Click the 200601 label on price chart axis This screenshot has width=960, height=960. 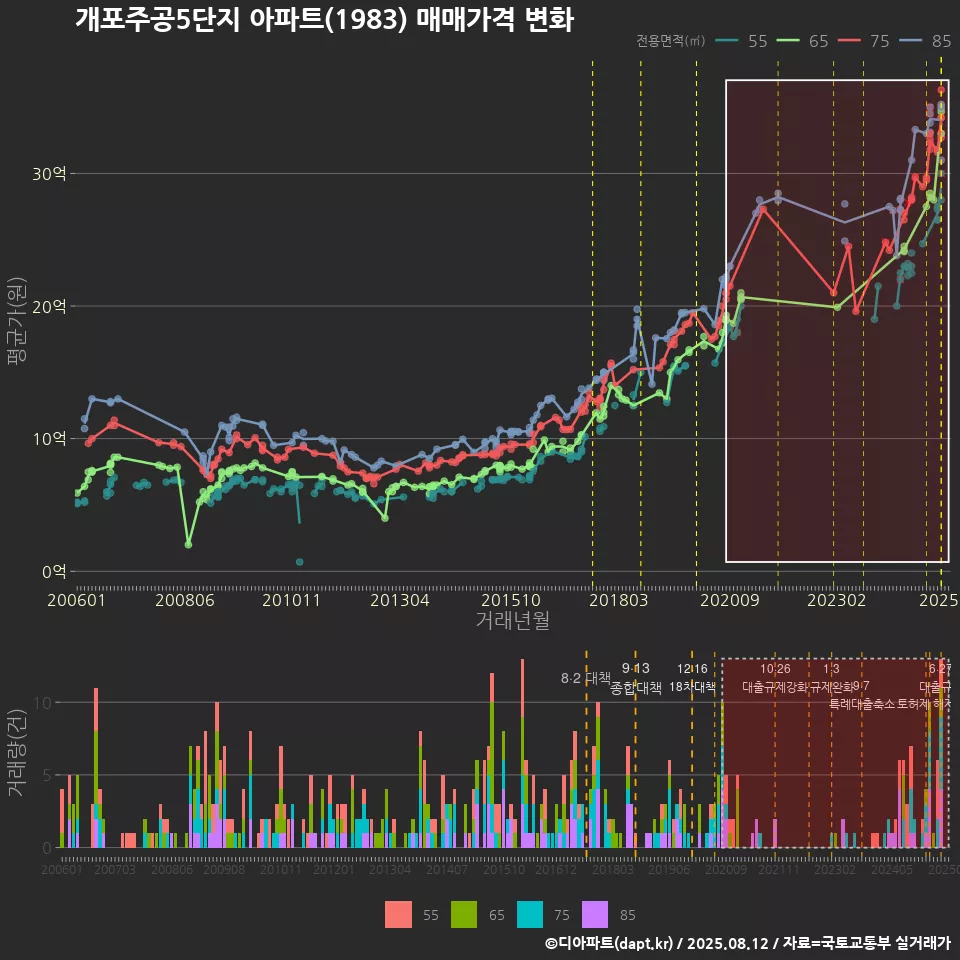point(77,600)
